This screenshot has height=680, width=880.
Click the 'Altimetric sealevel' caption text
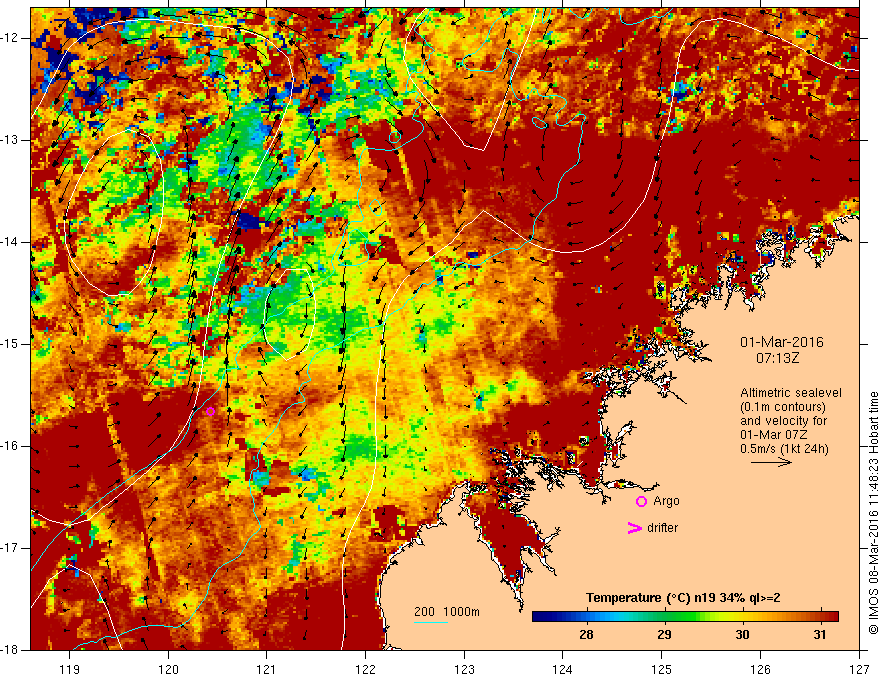point(791,393)
